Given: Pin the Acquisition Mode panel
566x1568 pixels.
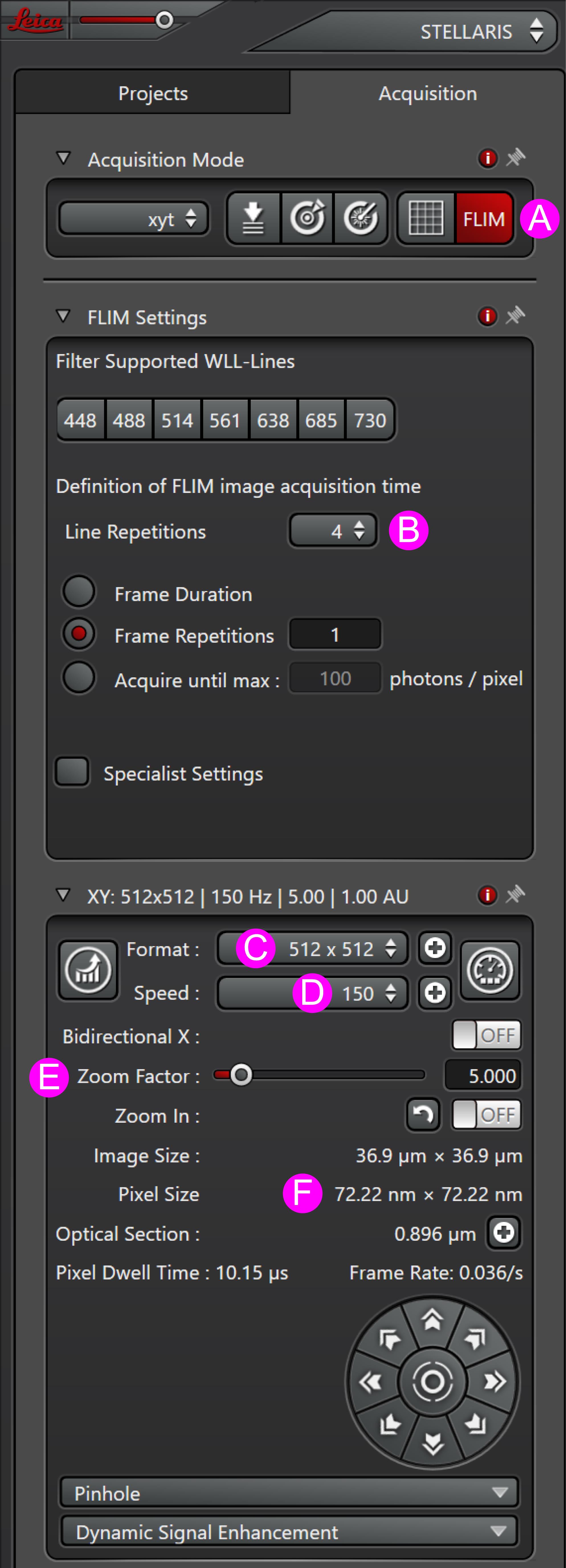Looking at the screenshot, I should (516, 158).
